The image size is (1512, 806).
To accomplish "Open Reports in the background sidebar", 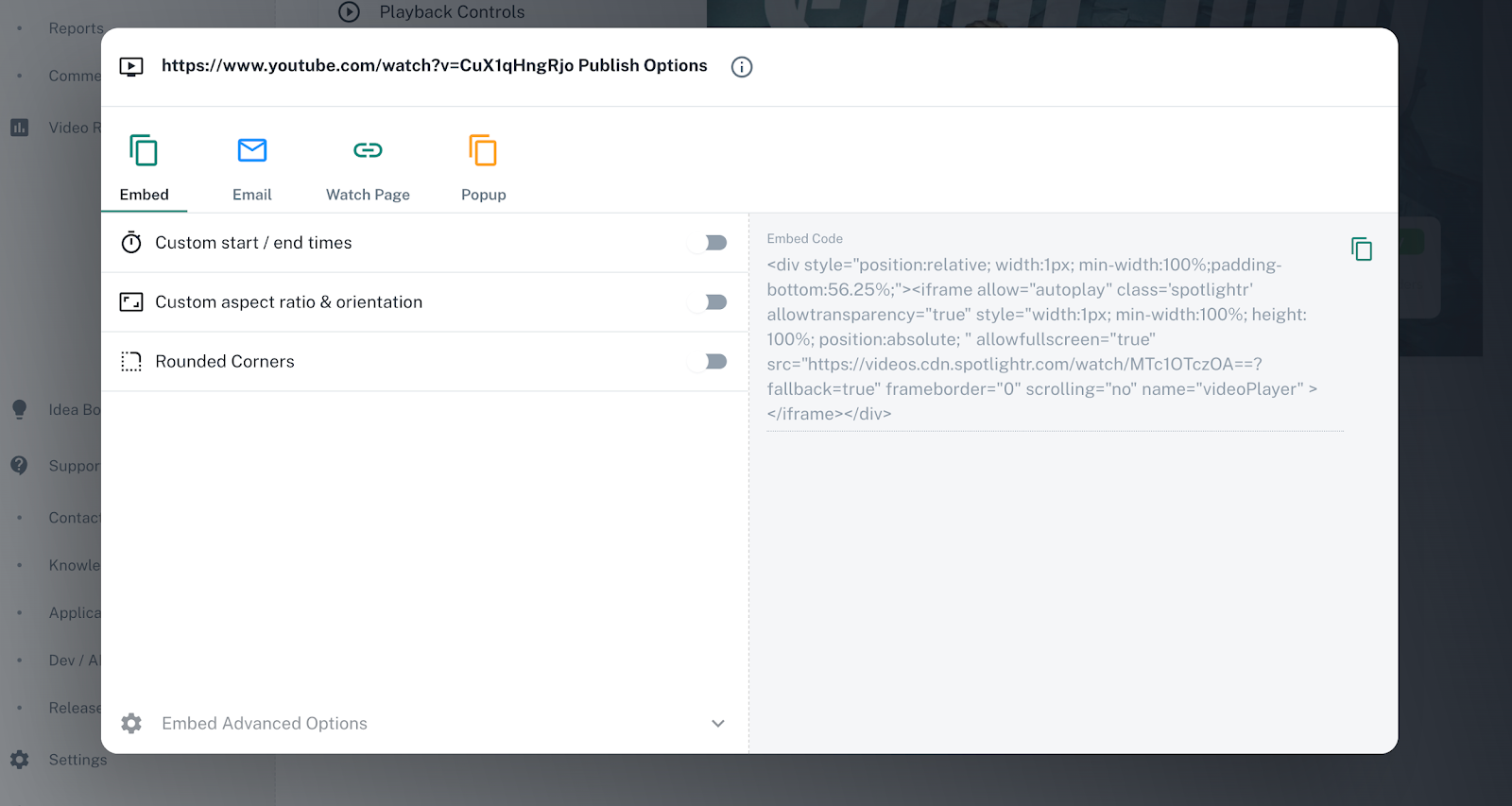I will (x=76, y=28).
